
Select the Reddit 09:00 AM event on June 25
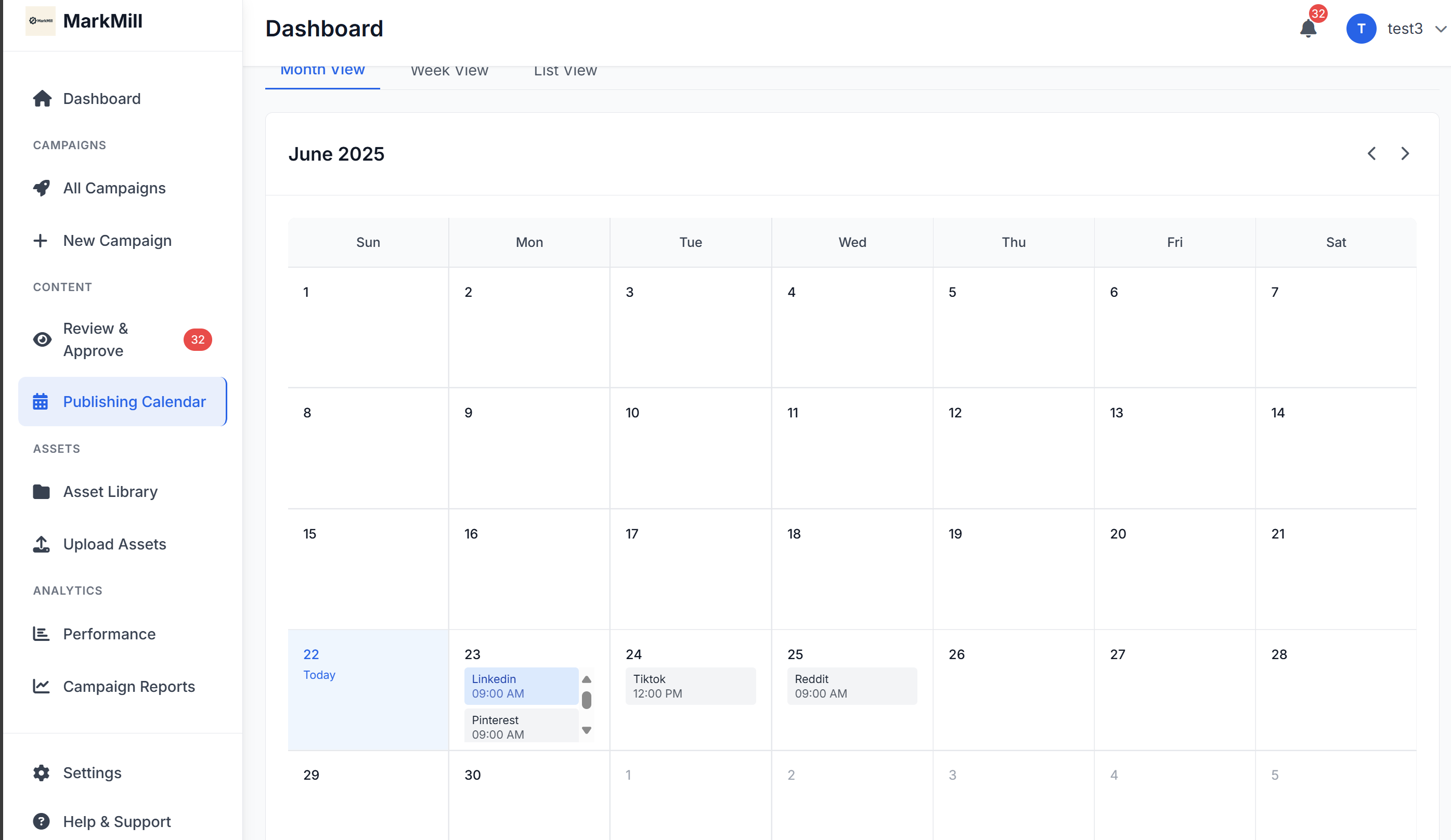851,686
